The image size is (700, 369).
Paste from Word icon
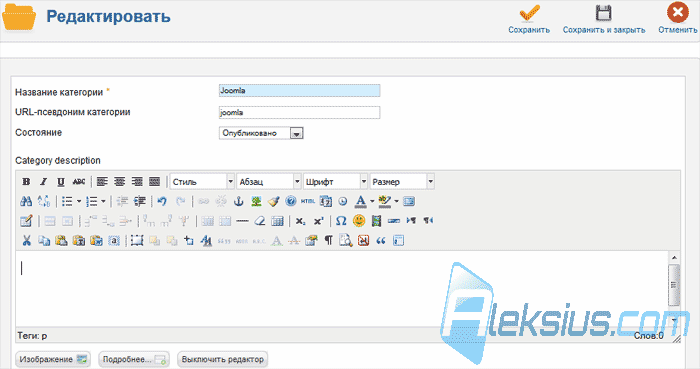(x=96, y=241)
